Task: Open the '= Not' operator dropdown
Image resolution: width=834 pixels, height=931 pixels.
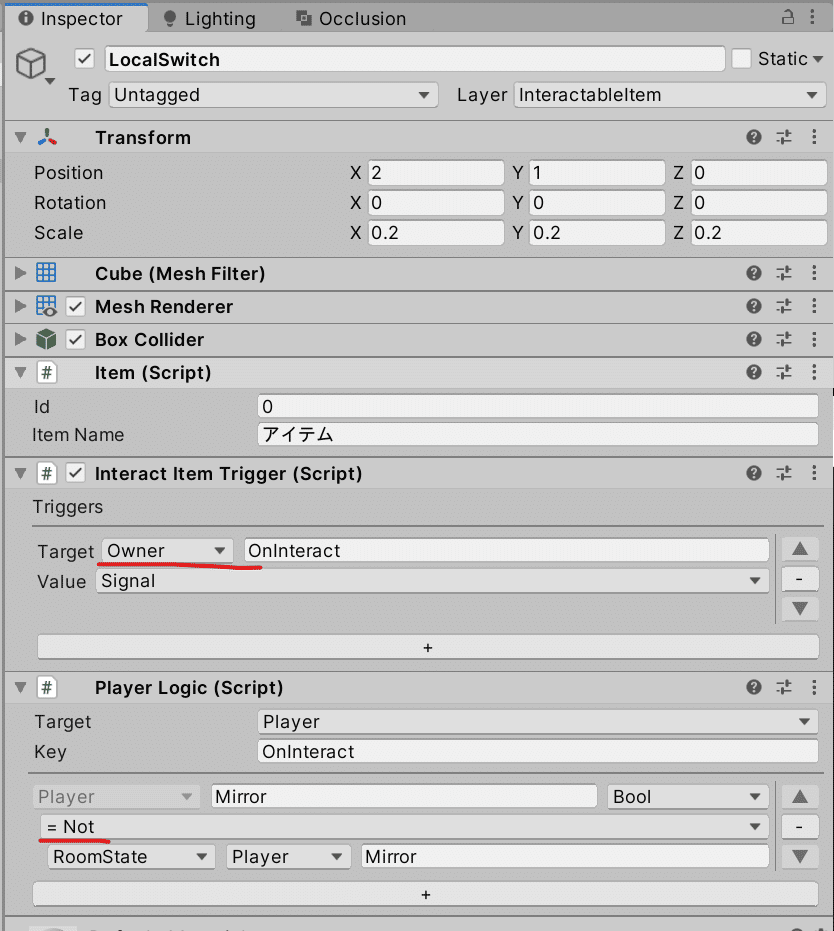Action: point(405,826)
